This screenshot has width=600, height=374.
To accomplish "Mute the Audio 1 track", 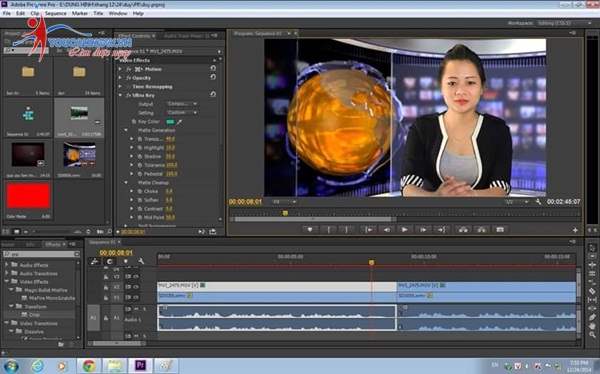I will click(x=136, y=309).
